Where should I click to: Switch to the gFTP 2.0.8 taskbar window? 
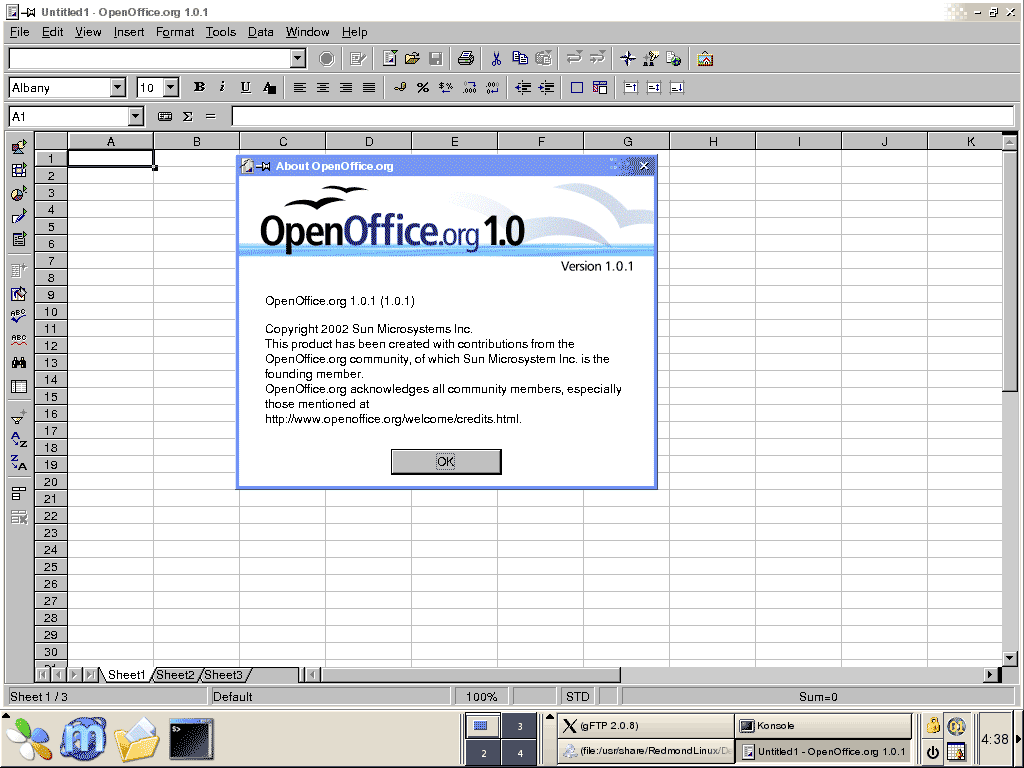(x=645, y=726)
